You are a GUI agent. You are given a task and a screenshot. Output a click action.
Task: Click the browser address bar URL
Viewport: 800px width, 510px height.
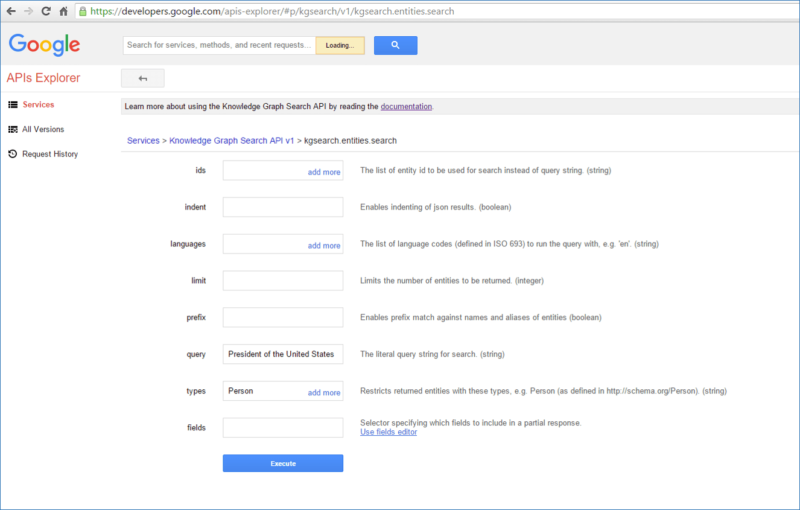[x=272, y=11]
